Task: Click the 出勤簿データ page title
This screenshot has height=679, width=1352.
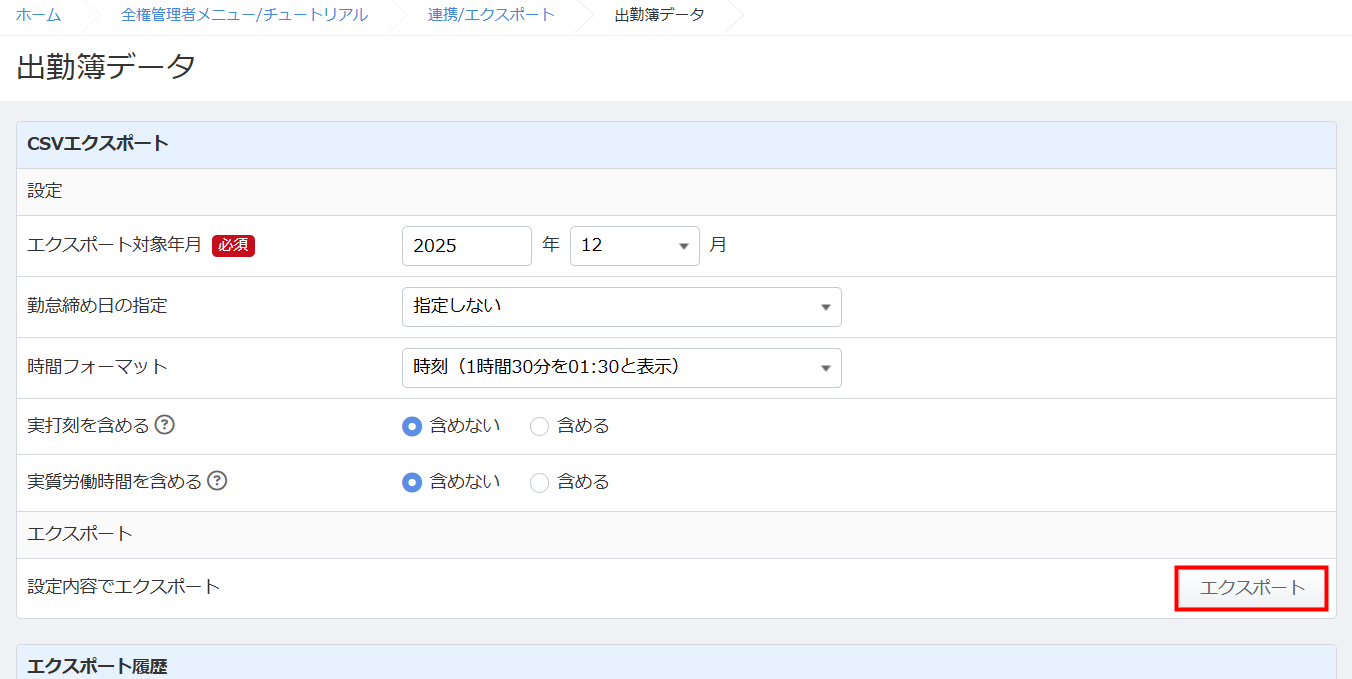Action: (x=106, y=67)
